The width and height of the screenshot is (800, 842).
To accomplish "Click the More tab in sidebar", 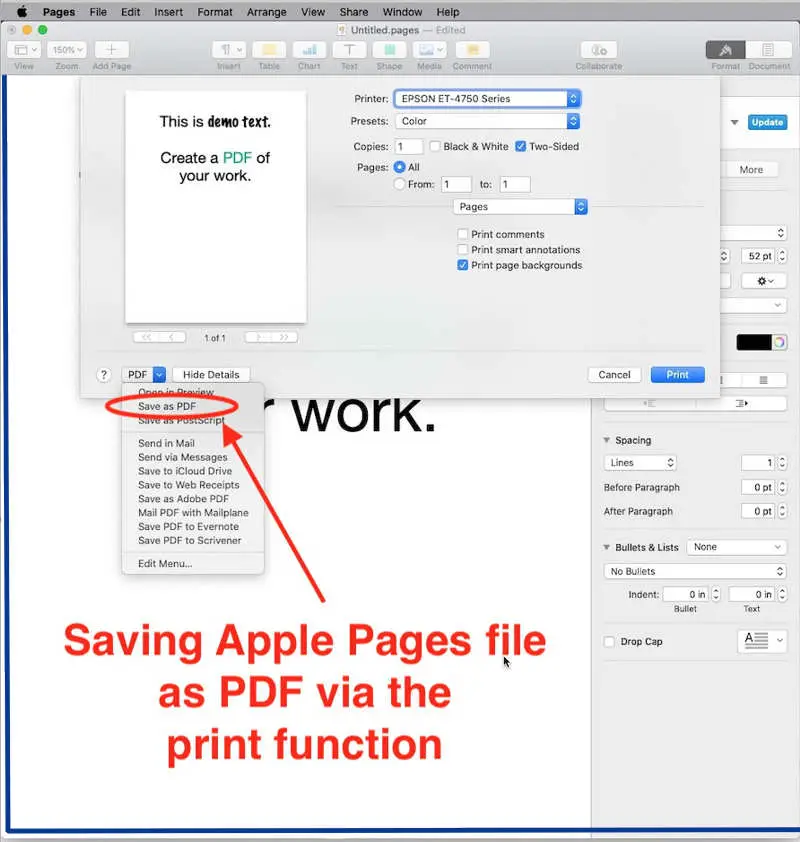I will [x=751, y=170].
